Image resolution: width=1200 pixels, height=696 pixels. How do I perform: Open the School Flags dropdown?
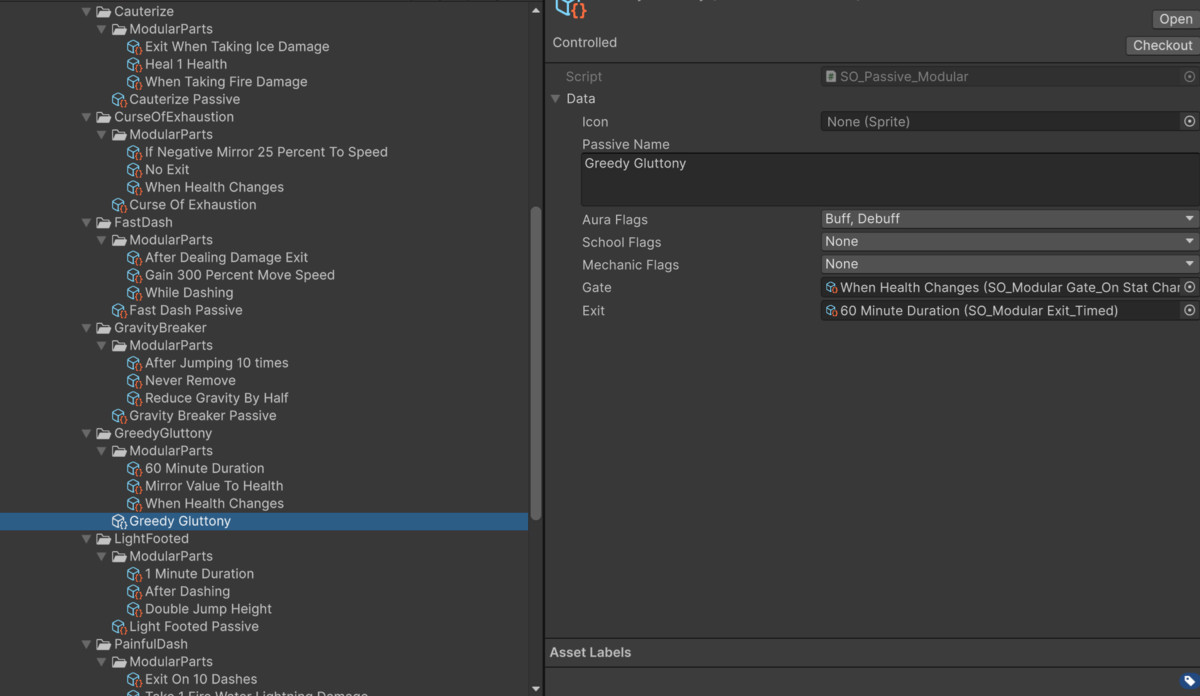[1009, 241]
